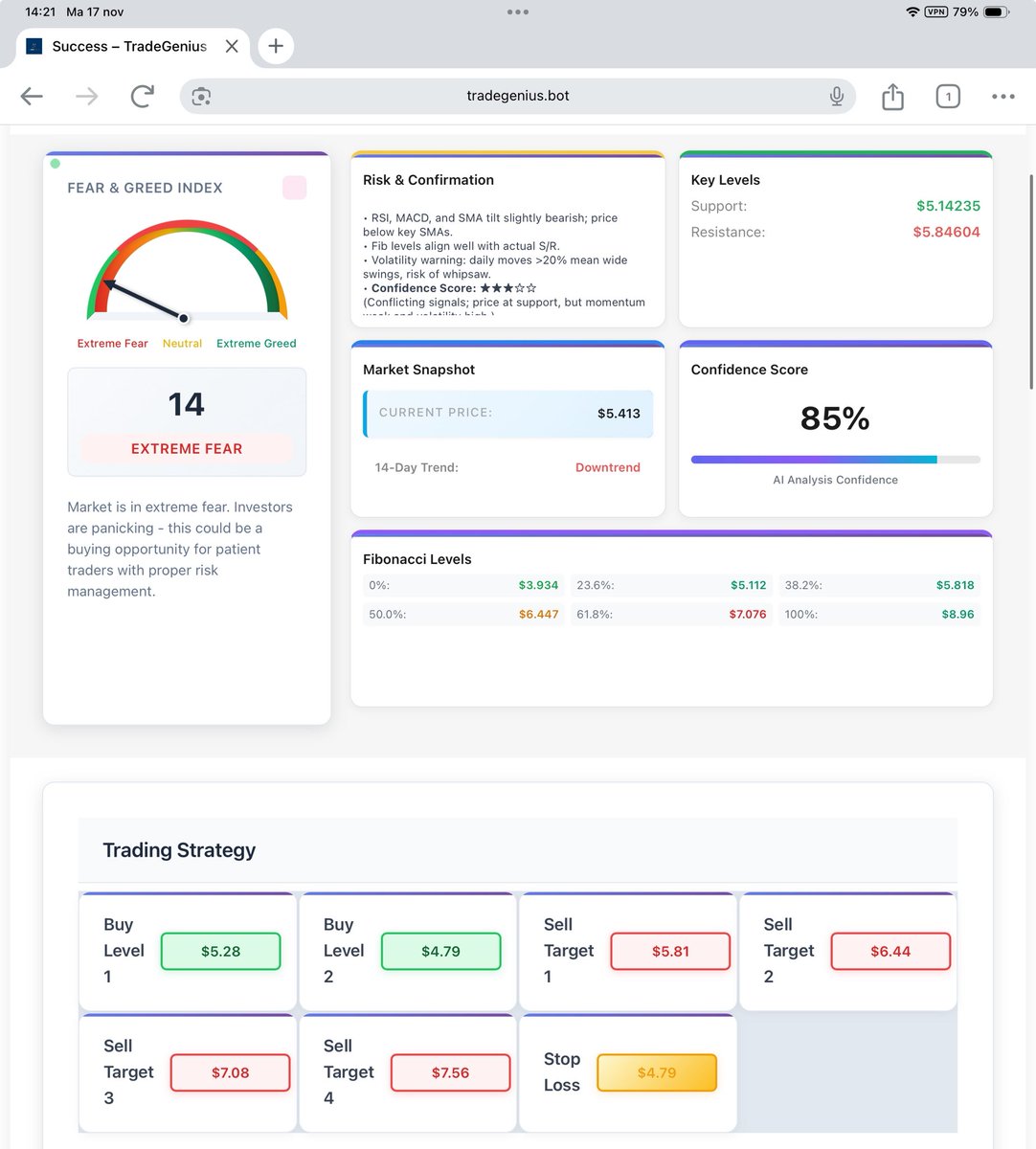Click the Fibonacci Levels heading
The image size is (1036, 1149).
click(417, 559)
